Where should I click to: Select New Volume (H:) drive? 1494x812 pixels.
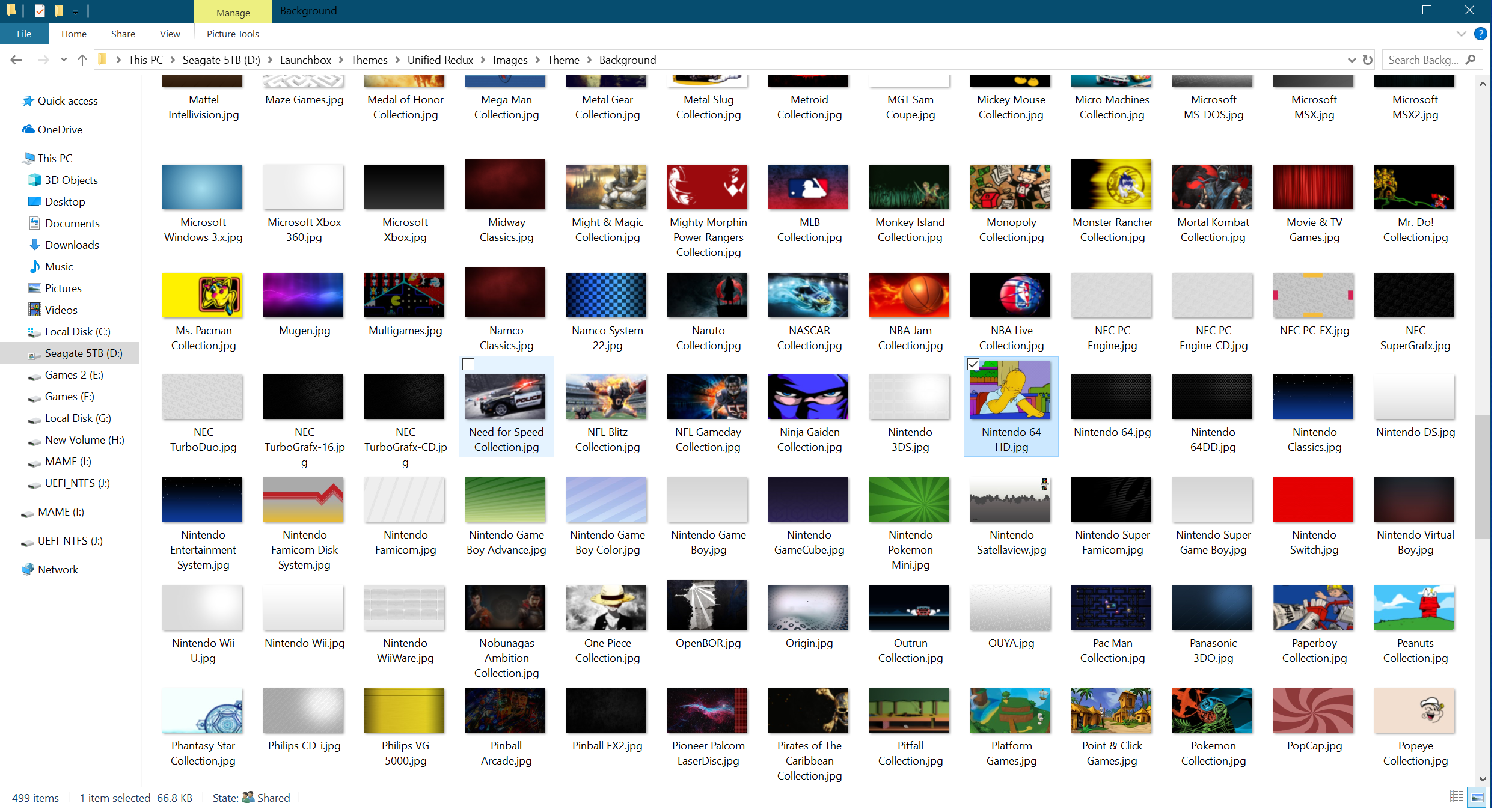pyautogui.click(x=84, y=439)
